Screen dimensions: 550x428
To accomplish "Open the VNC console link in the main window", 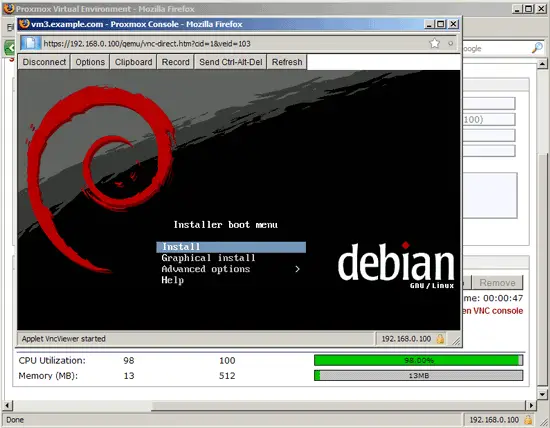I will pyautogui.click(x=493, y=311).
